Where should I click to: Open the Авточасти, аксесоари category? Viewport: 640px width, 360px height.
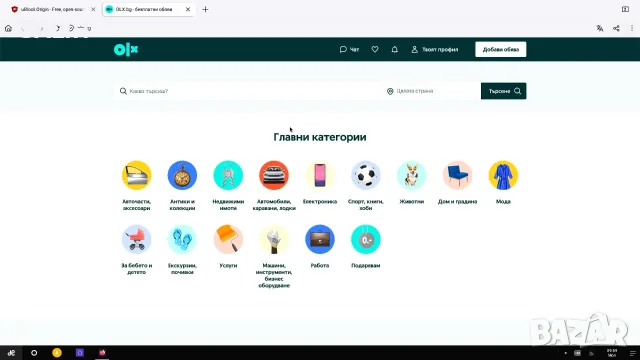pyautogui.click(x=136, y=185)
